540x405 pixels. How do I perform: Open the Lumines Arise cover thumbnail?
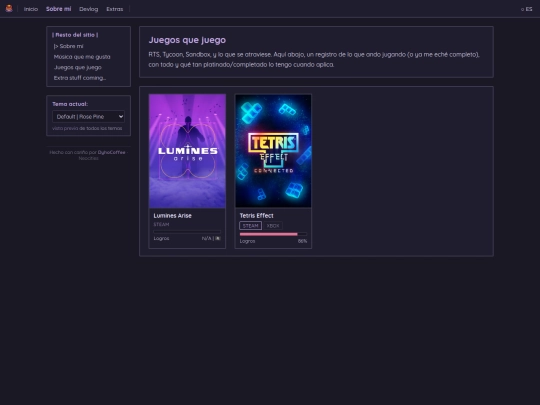click(x=187, y=151)
